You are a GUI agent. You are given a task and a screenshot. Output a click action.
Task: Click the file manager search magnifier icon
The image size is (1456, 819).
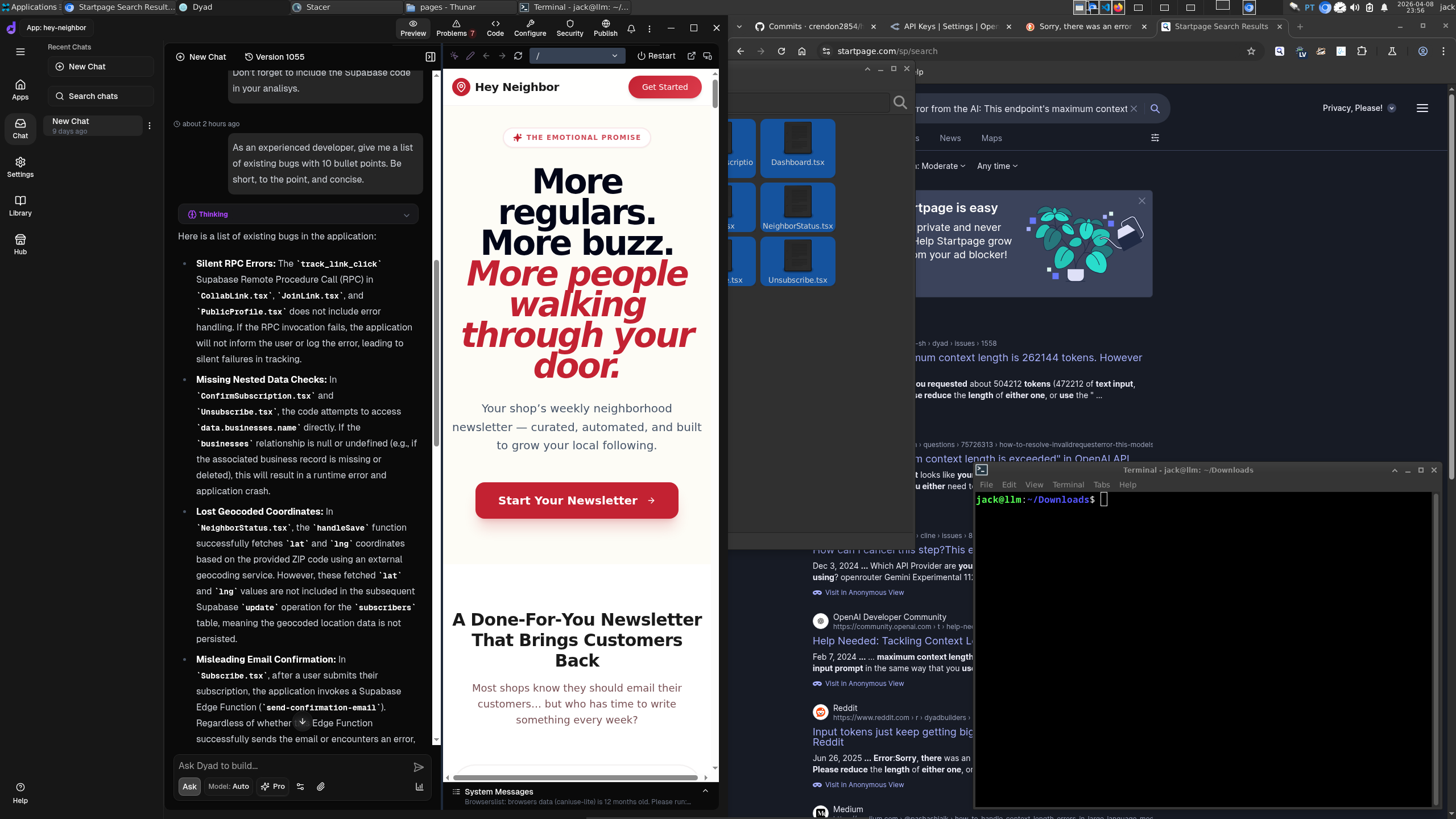click(900, 102)
